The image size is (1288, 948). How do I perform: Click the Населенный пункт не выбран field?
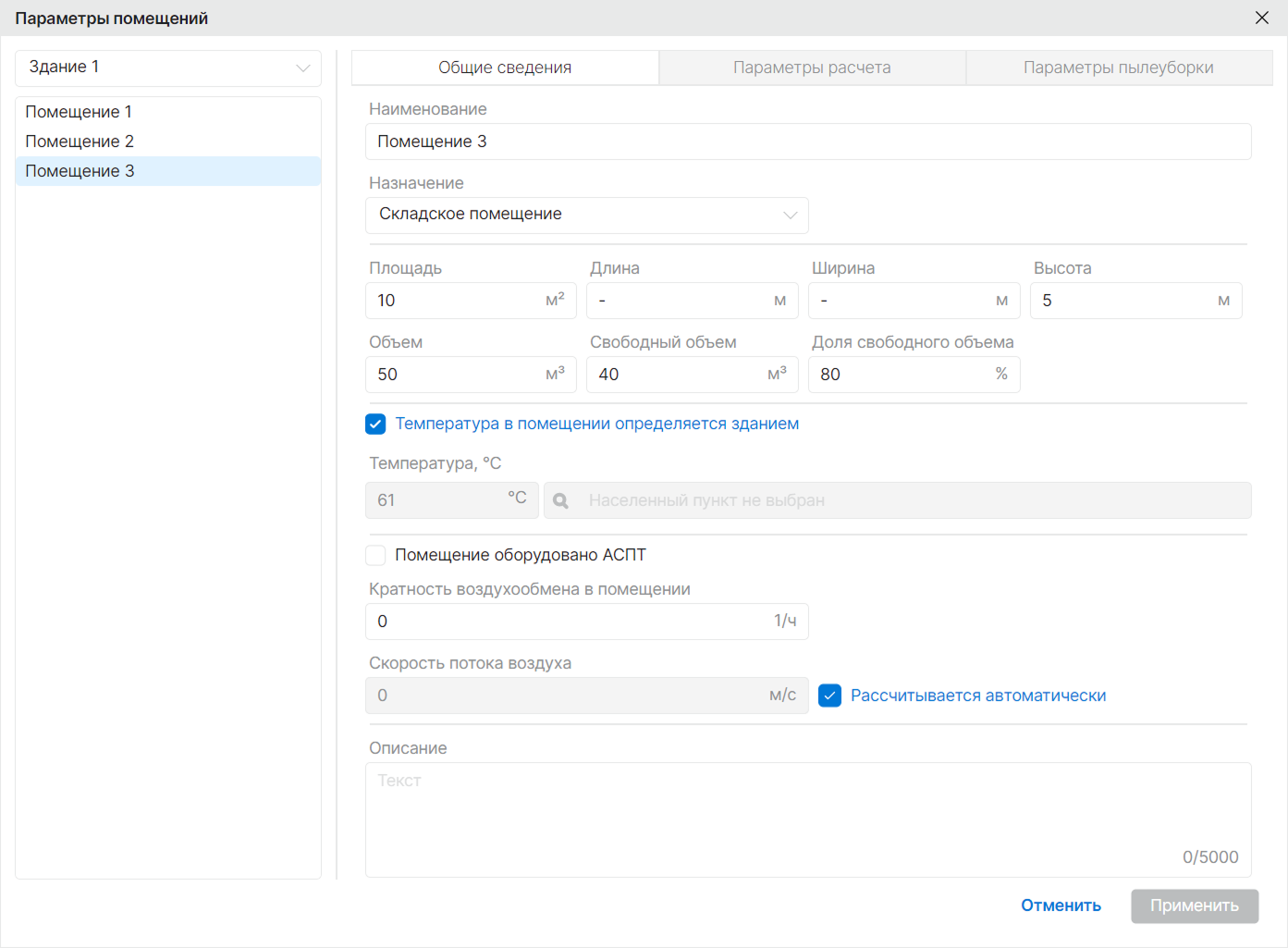[x=898, y=500]
